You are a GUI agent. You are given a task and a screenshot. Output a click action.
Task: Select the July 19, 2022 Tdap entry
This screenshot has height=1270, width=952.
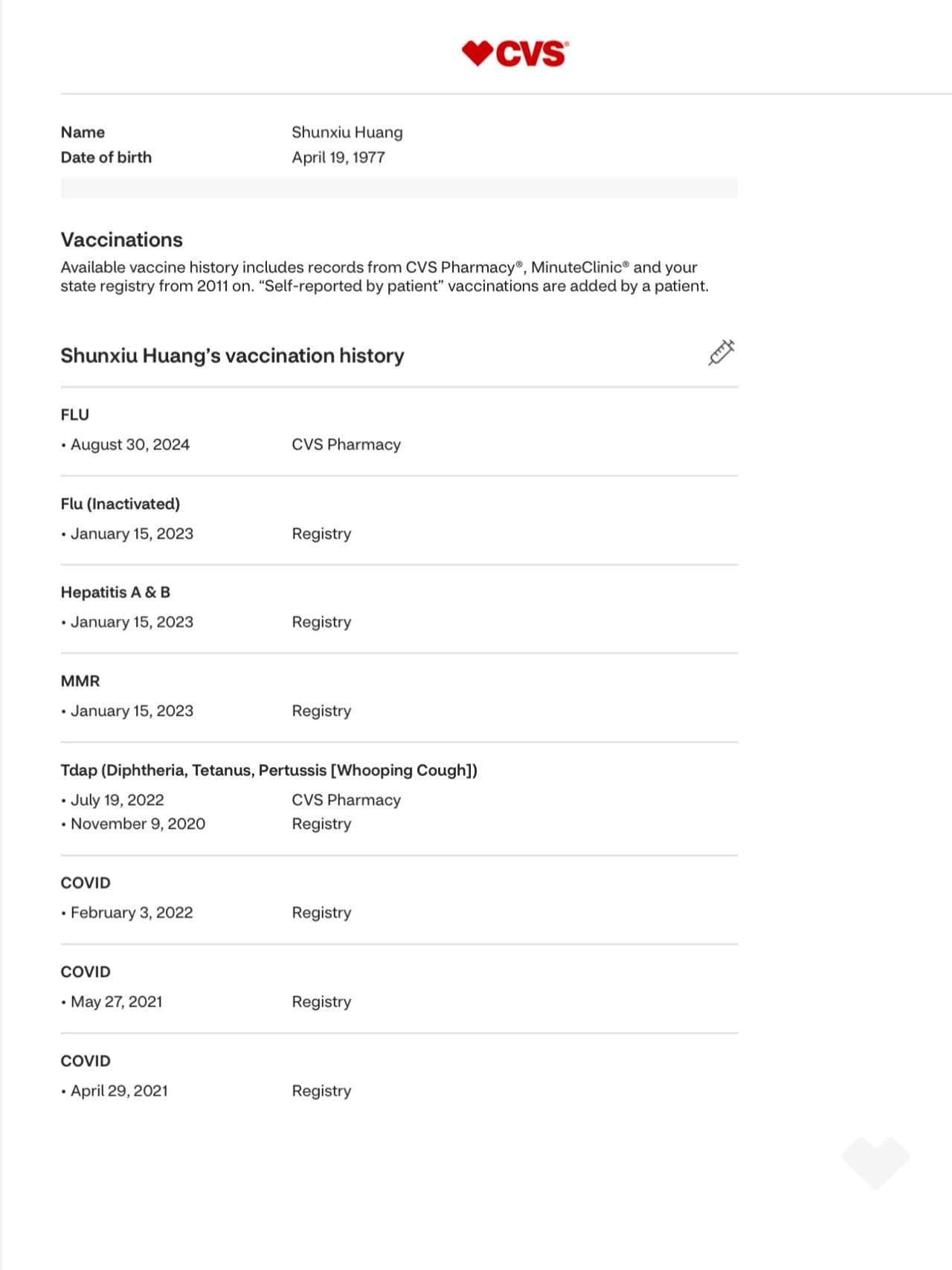click(117, 800)
